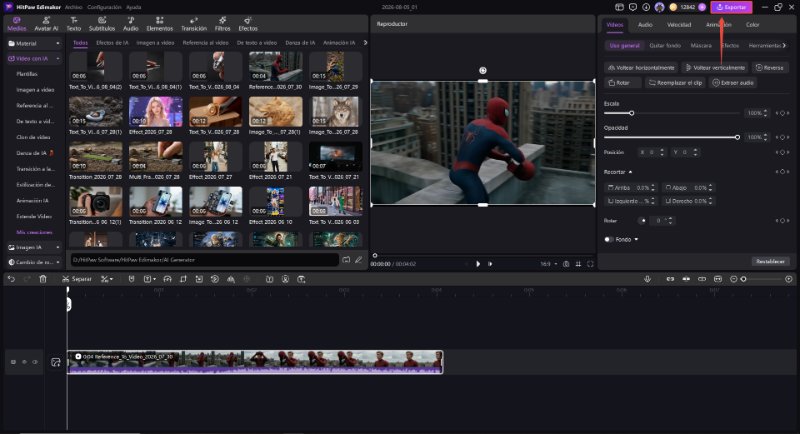Delete clip with the trash icon

pos(43,279)
